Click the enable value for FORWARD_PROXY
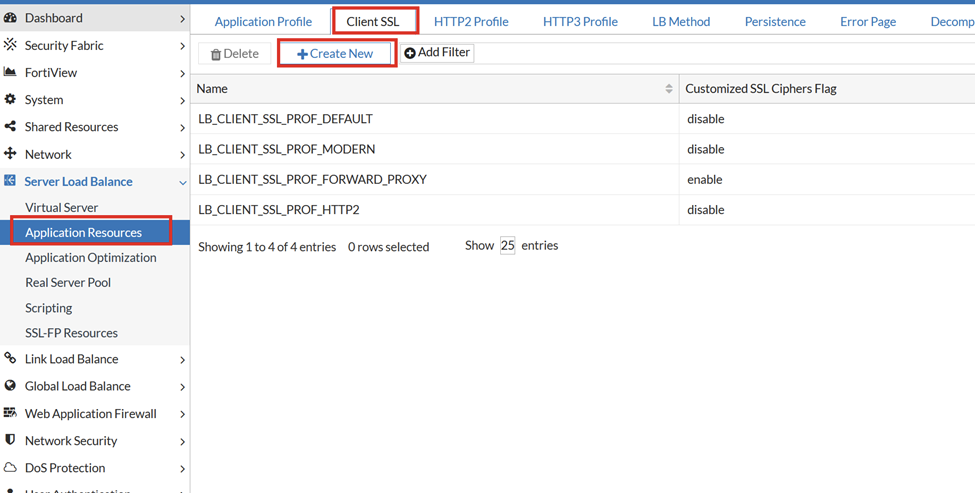This screenshot has height=493, width=975. 705,180
